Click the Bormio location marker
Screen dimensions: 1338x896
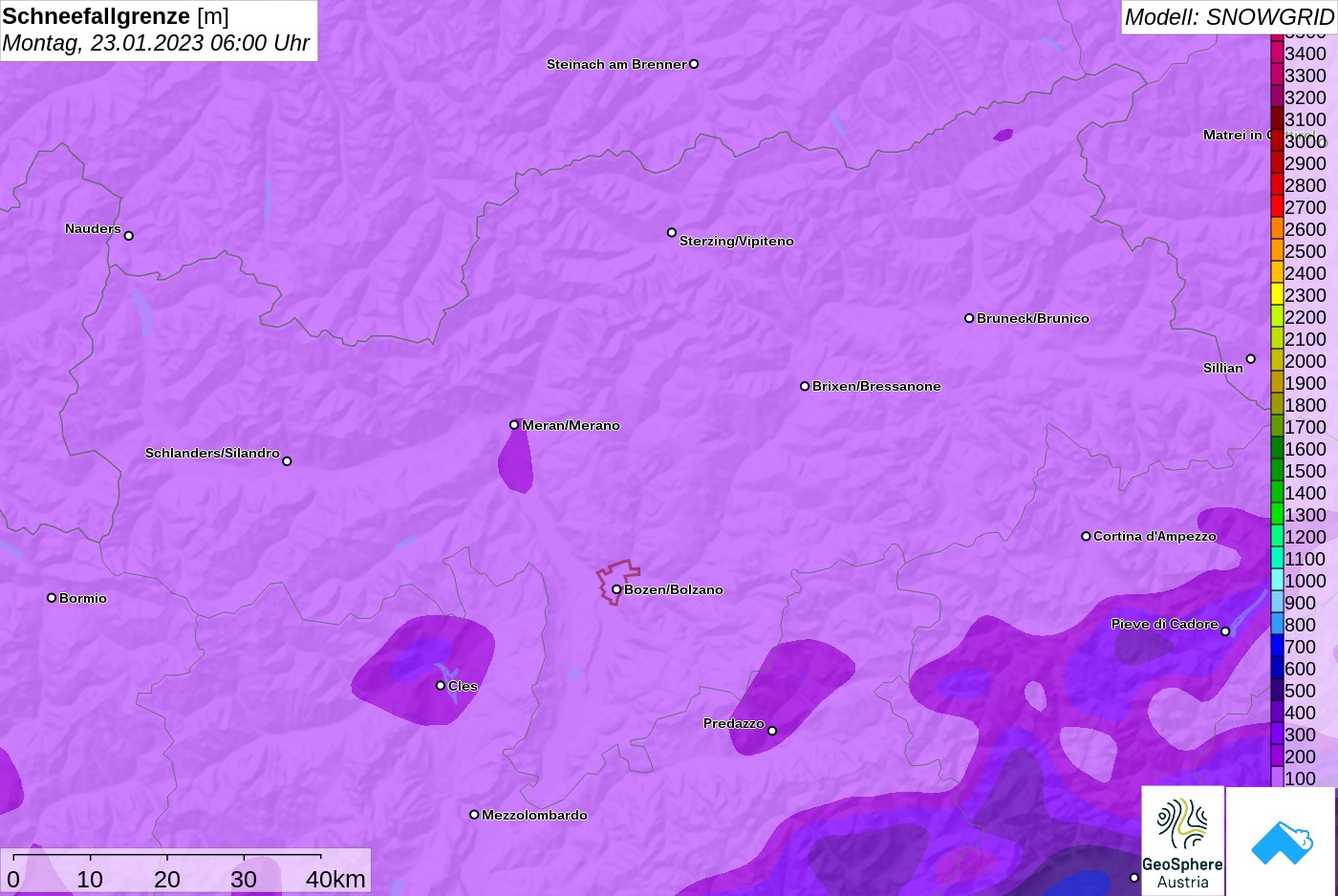coord(52,598)
